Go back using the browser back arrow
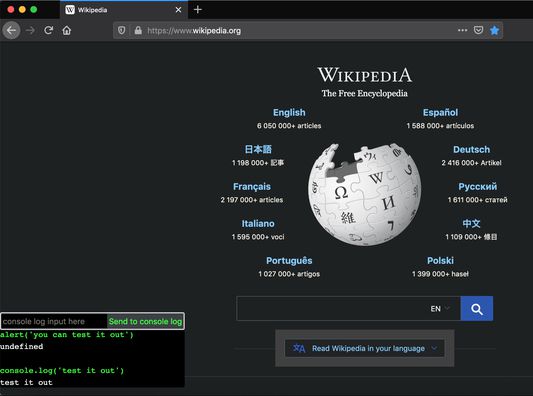The width and height of the screenshot is (533, 396). [x=11, y=31]
